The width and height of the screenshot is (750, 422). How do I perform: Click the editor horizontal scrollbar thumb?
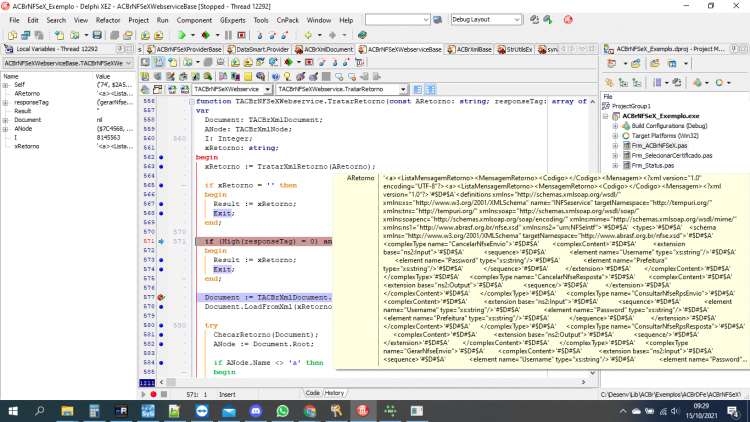tap(171, 382)
